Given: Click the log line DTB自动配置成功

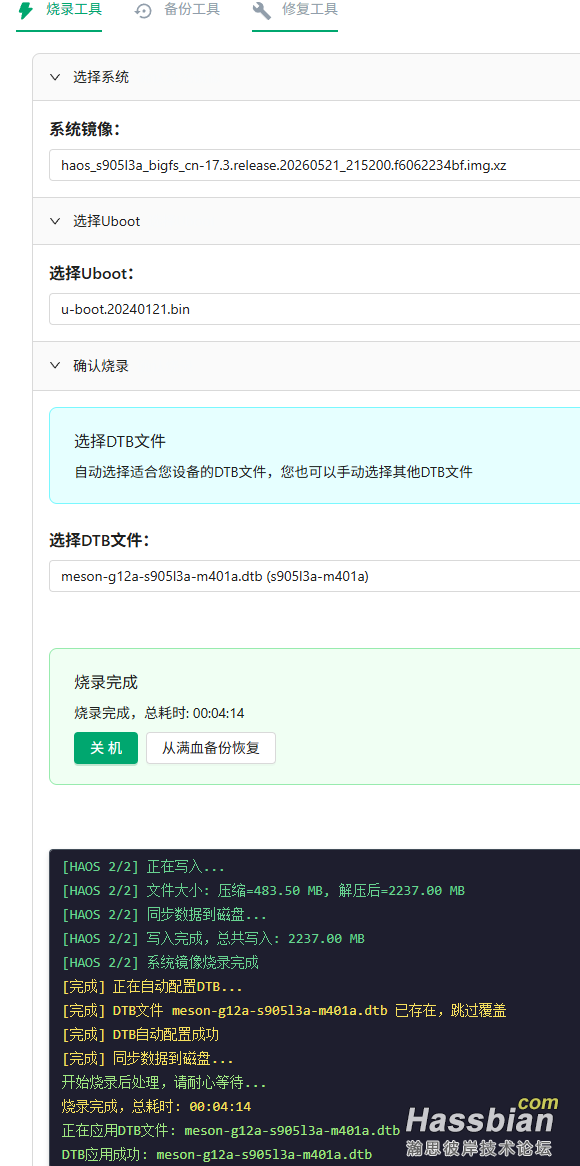Looking at the screenshot, I should coord(141,1034).
